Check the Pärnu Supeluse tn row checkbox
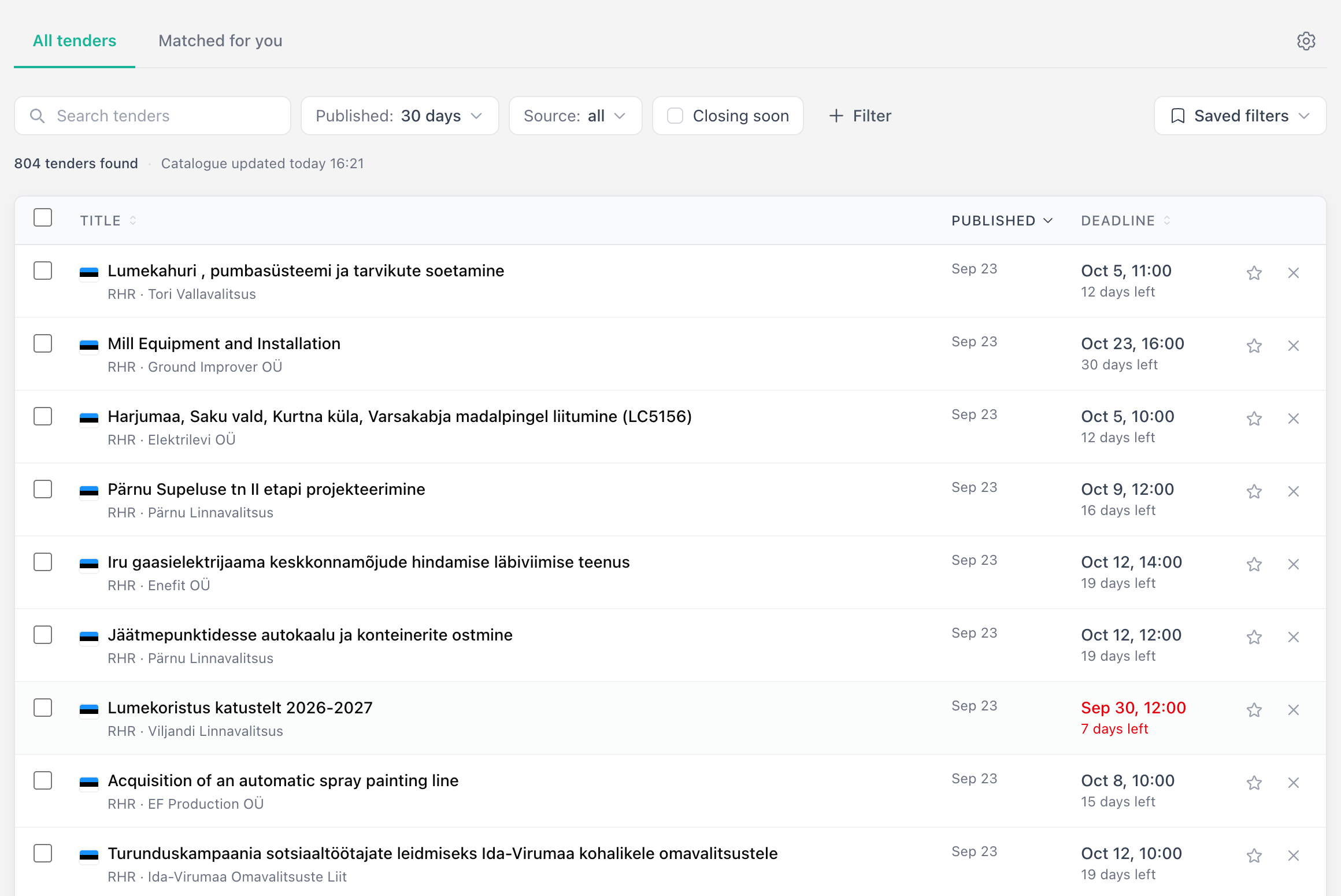This screenshot has width=1341, height=896. click(x=43, y=489)
